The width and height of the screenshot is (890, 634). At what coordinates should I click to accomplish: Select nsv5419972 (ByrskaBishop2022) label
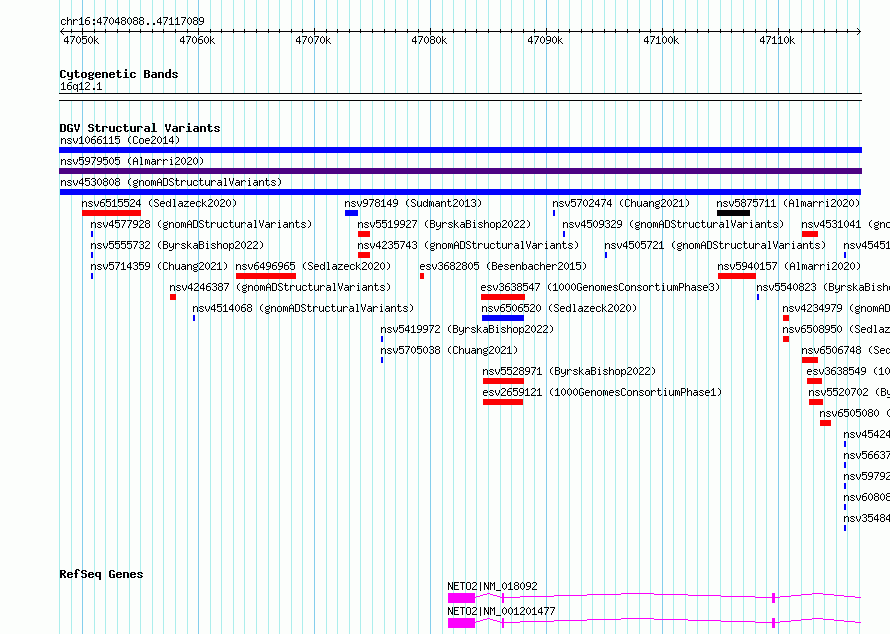click(x=467, y=329)
